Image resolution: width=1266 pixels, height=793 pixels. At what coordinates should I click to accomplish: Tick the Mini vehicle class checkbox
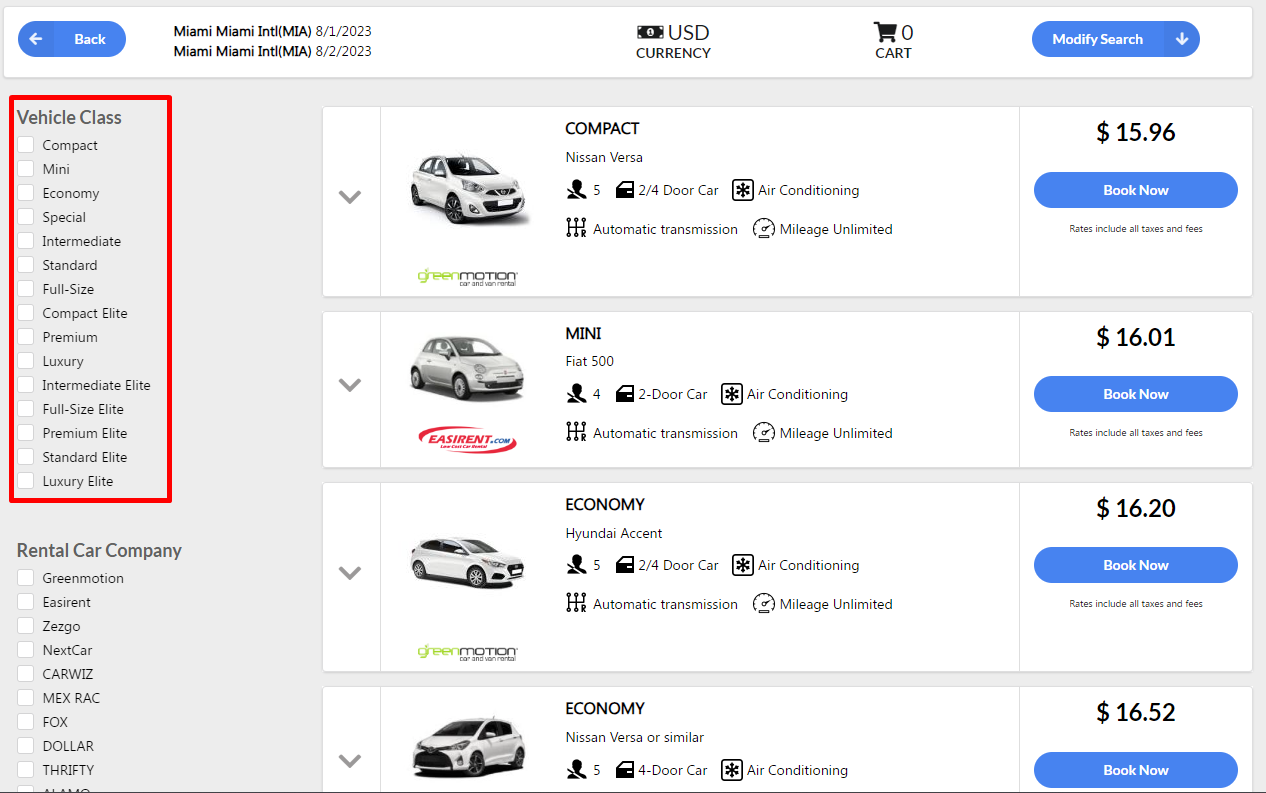pos(26,169)
